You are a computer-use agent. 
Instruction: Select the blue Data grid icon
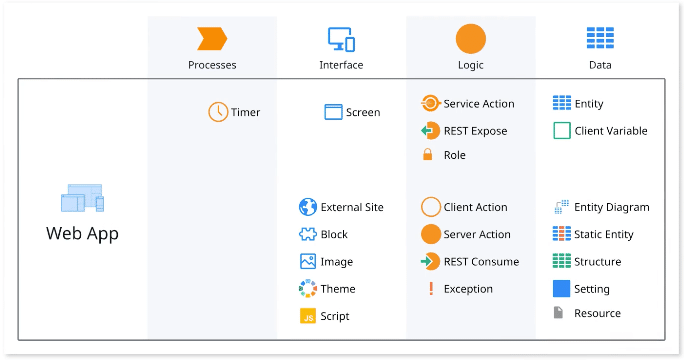[x=600, y=38]
